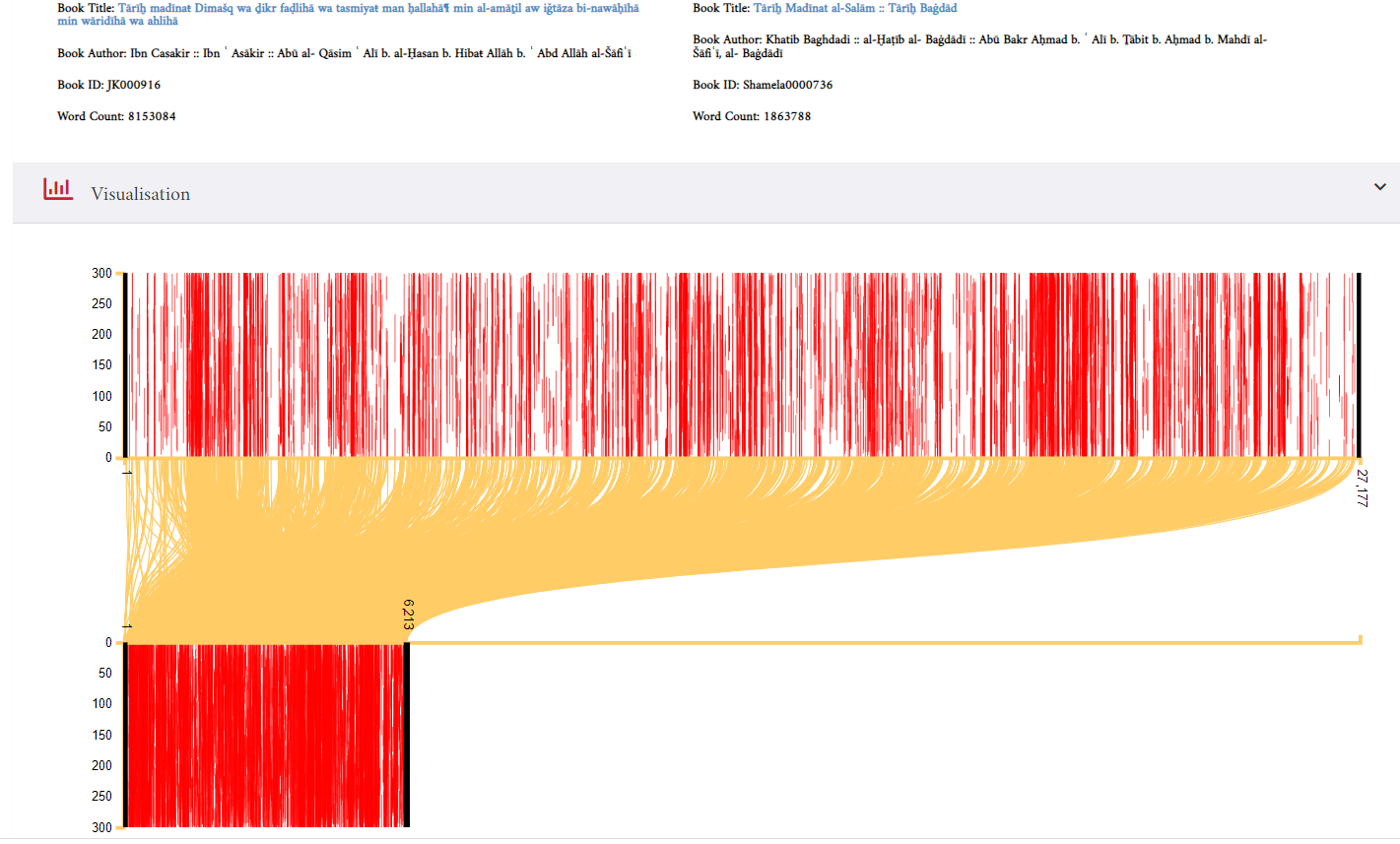Click the Visualisation section heading text
Image resolution: width=1400 pixels, height=844 pixels.
click(141, 194)
